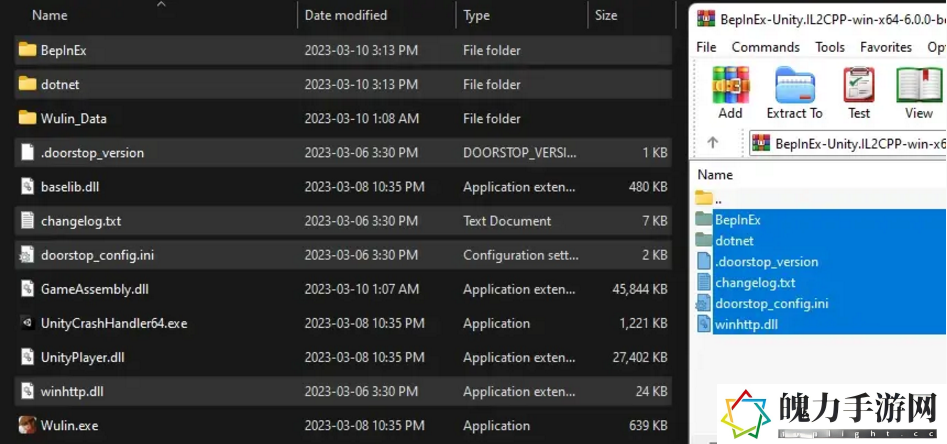
Task: Select the dotnet folder icon in Explorer
Action: (27, 84)
